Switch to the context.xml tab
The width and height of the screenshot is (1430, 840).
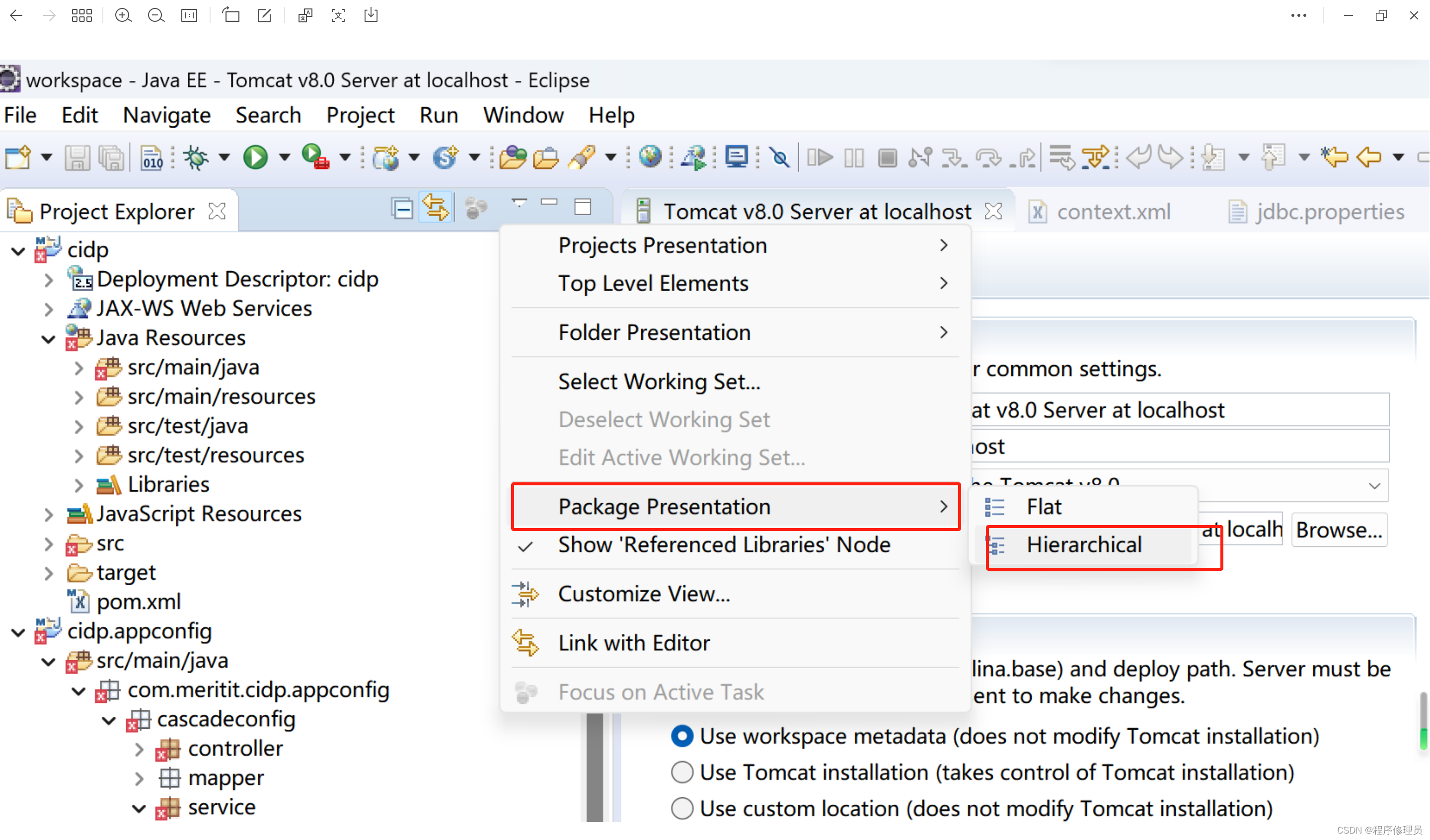tap(1101, 212)
